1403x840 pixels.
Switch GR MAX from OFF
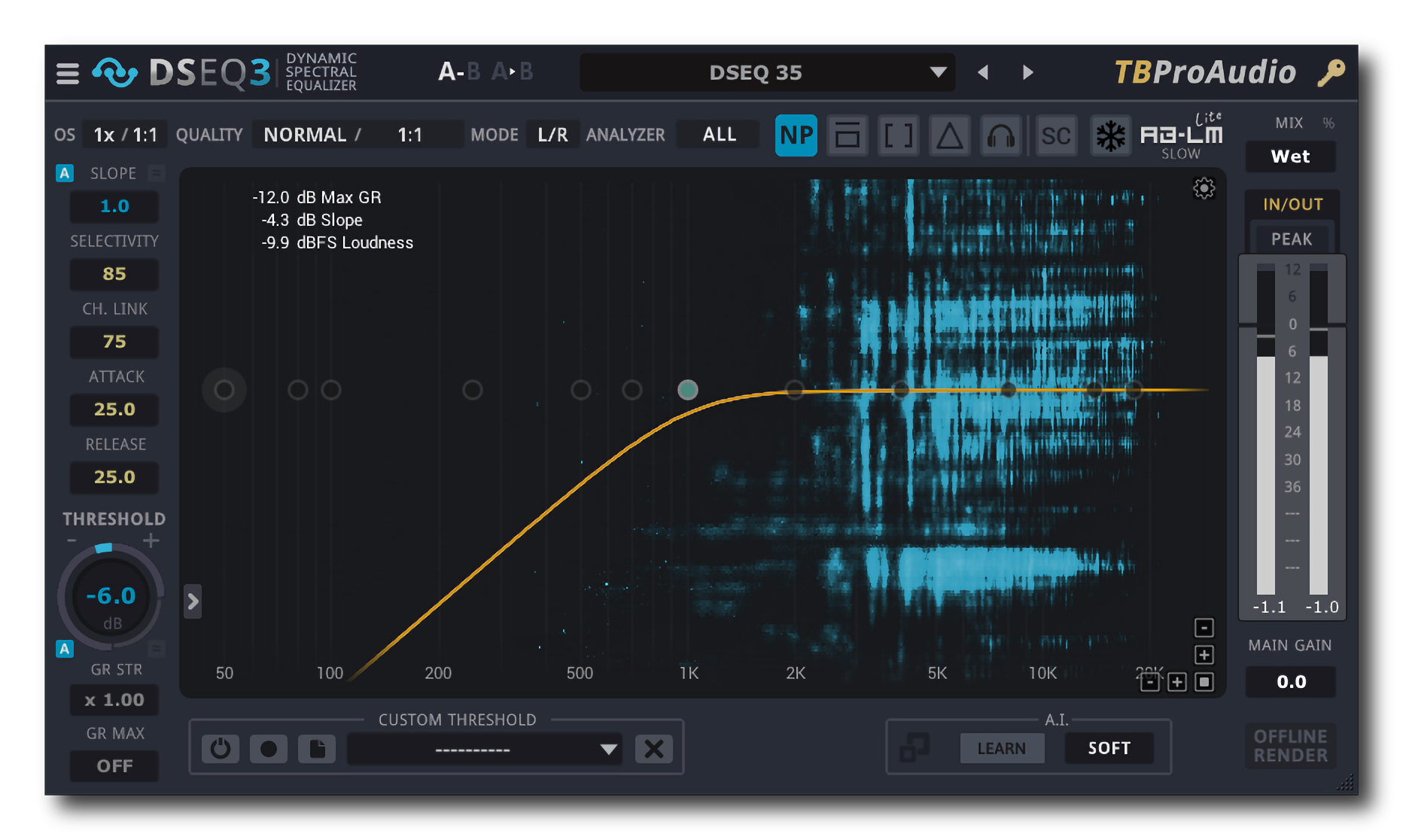point(114,765)
